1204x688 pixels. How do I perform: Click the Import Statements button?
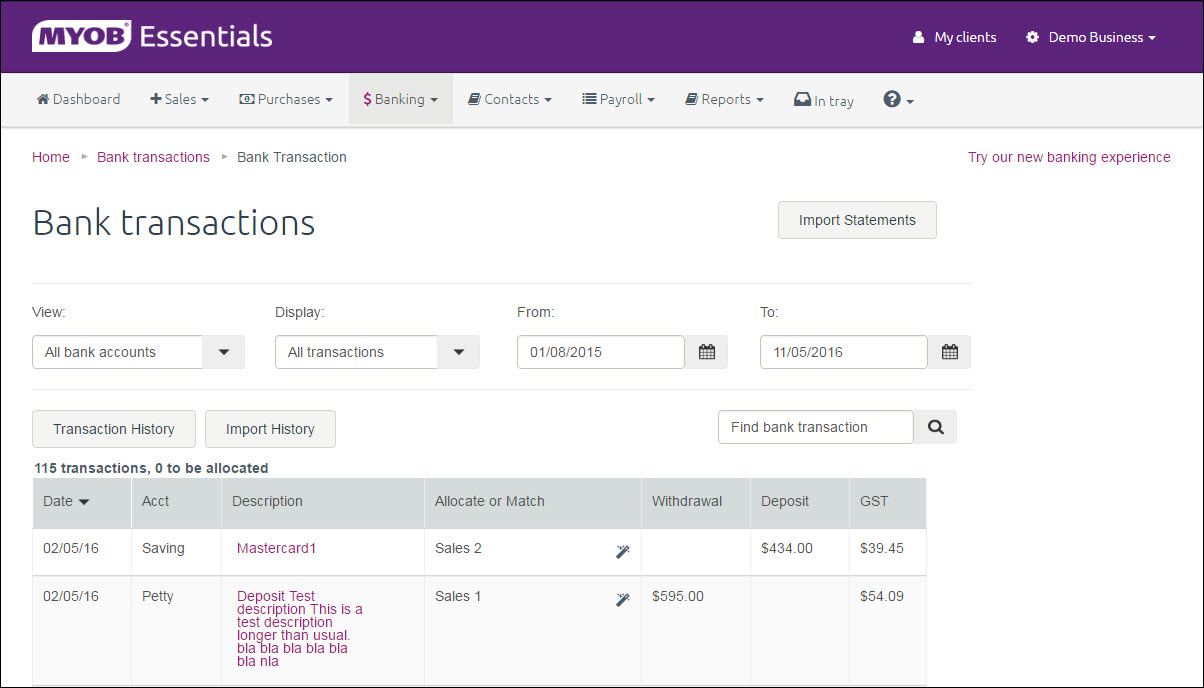coord(857,220)
